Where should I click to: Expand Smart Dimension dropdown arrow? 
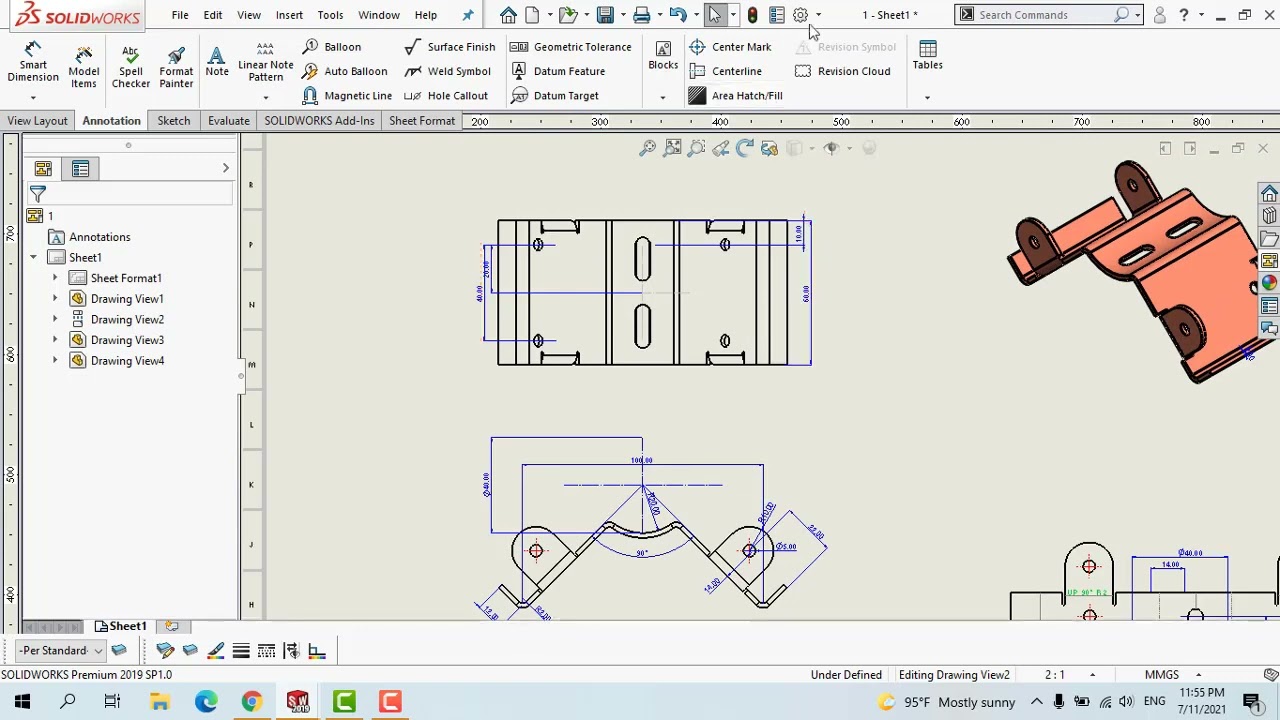(33, 98)
